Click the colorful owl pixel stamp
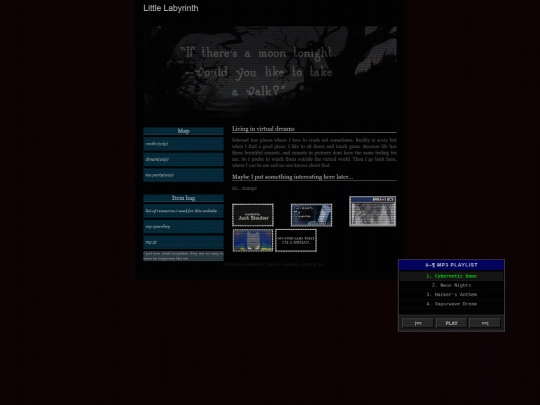 tap(253, 240)
